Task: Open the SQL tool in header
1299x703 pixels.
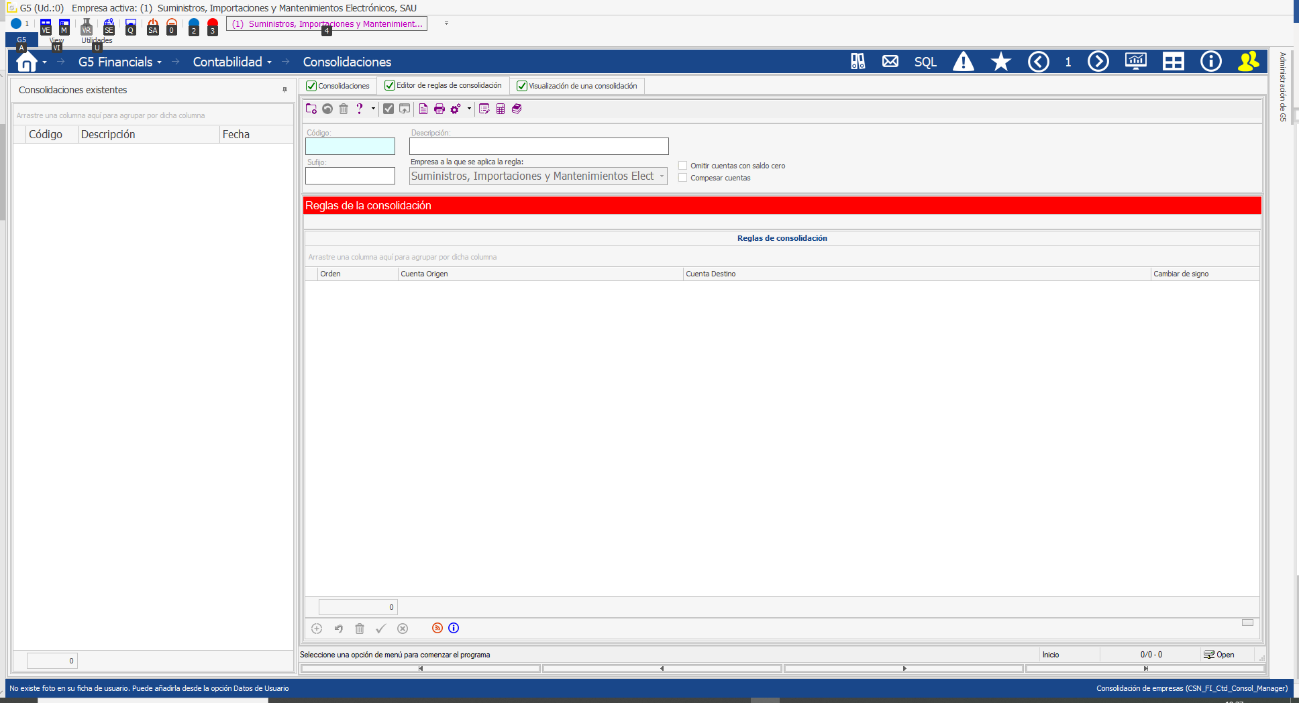Action: pos(925,62)
